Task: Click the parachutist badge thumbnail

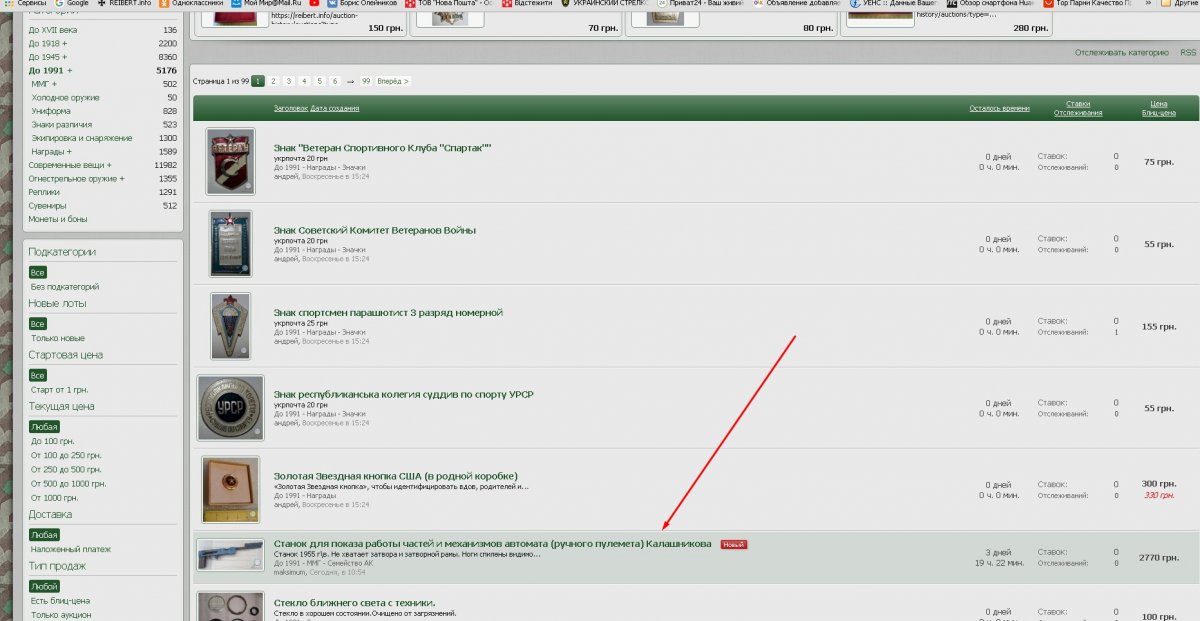Action: [230, 326]
